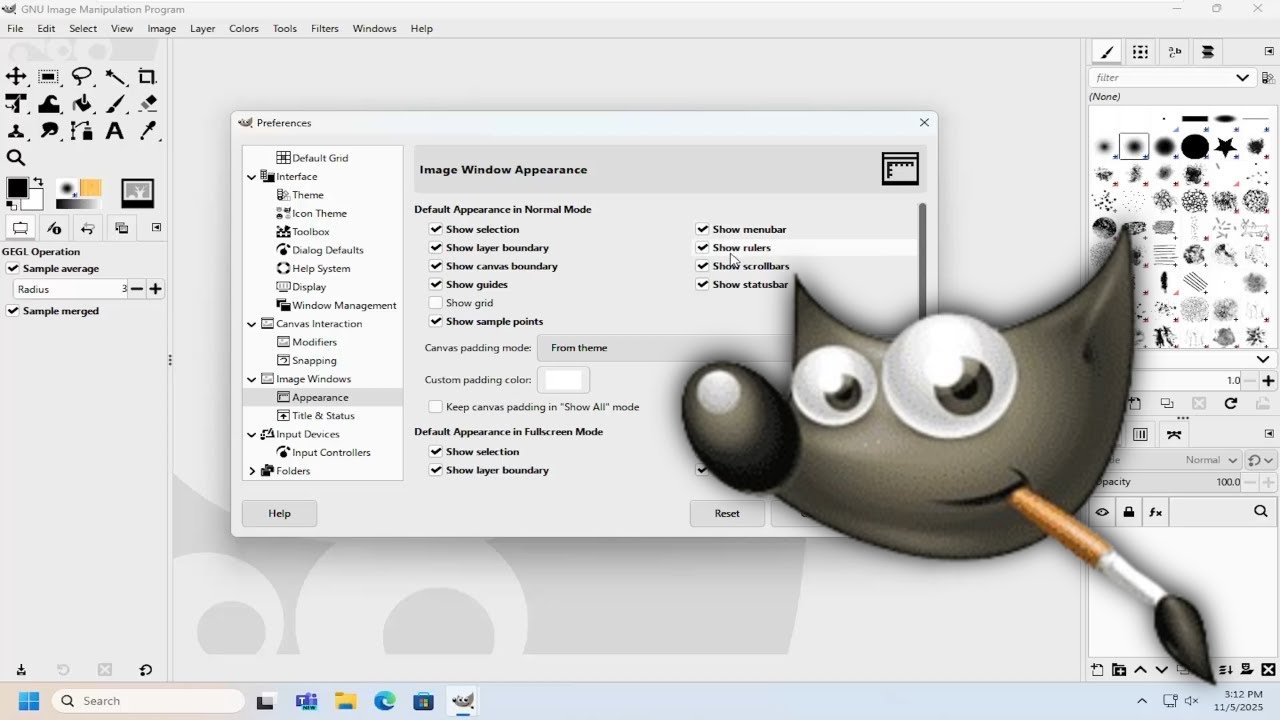
Task: Raise the layer with up arrow
Action: (x=1140, y=670)
